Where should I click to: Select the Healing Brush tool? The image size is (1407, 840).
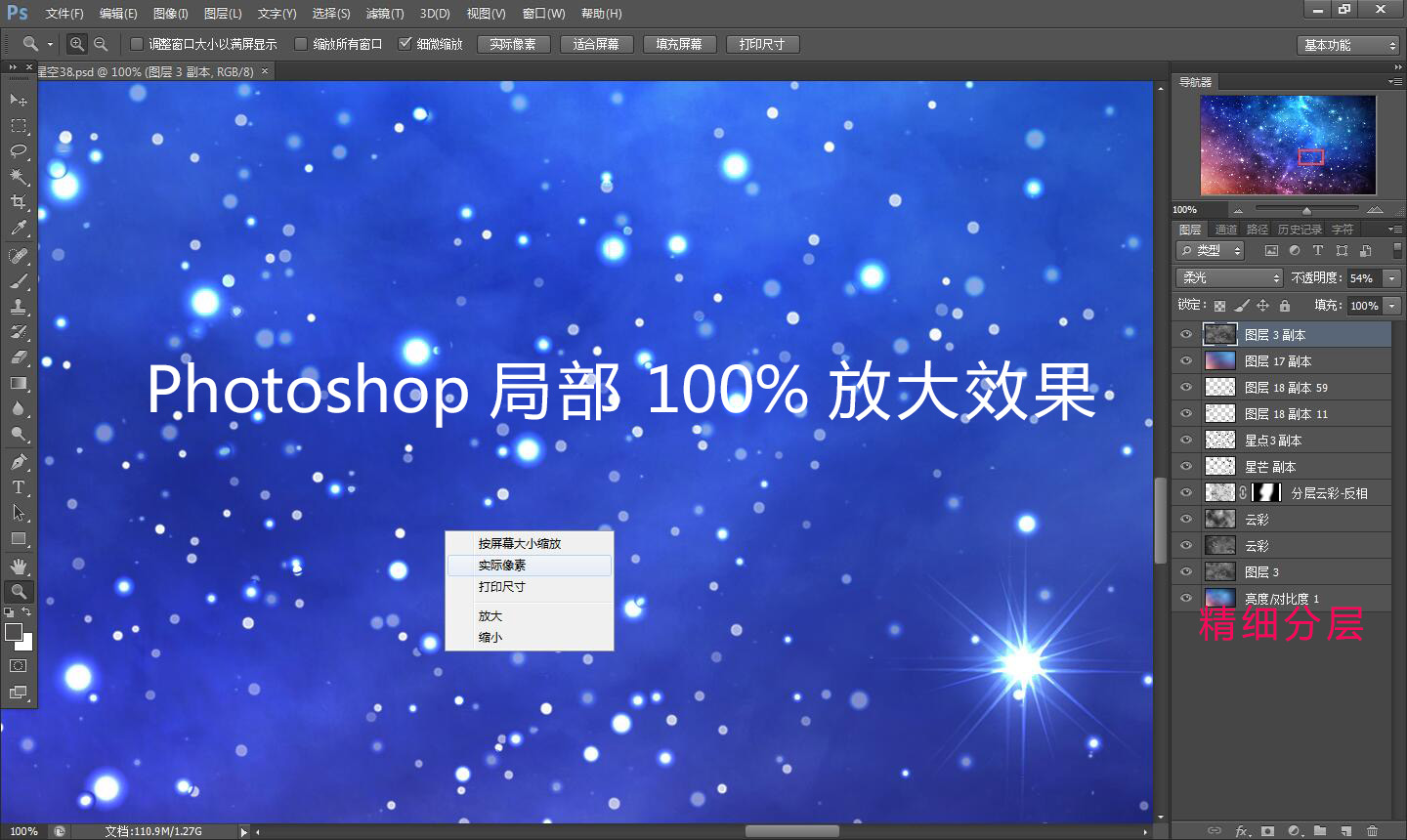(19, 255)
